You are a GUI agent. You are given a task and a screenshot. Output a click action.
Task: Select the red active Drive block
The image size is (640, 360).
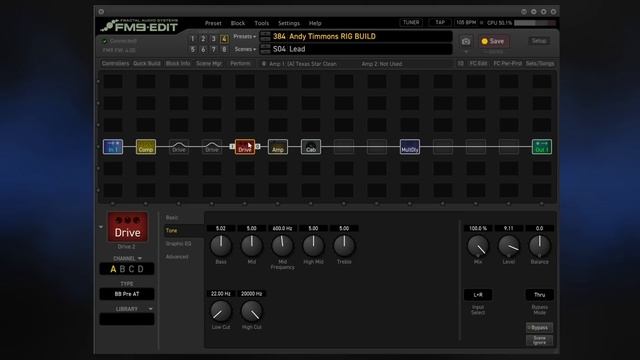[x=245, y=147]
